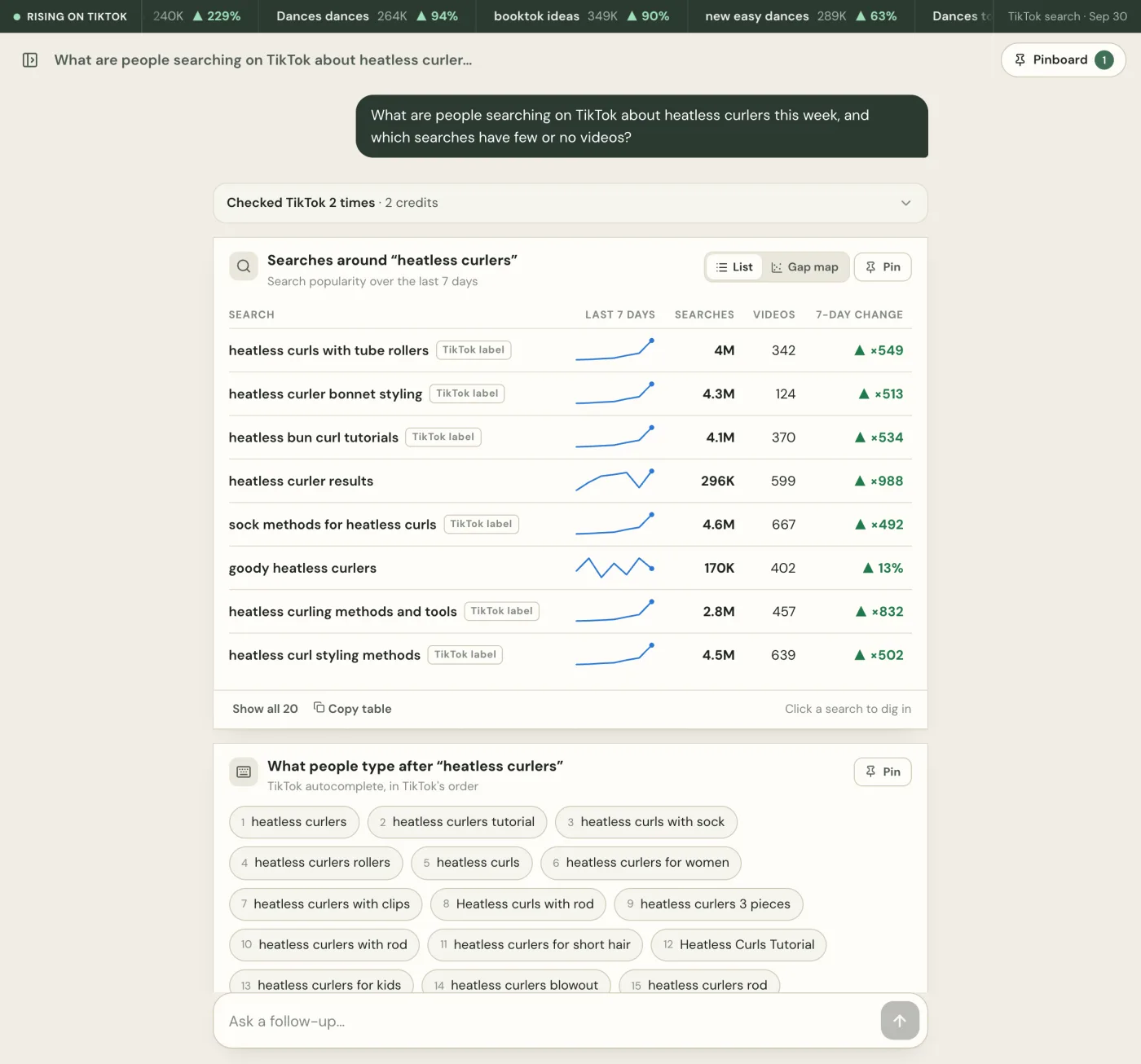
Task: Click the send arrow button
Action: [x=900, y=1020]
